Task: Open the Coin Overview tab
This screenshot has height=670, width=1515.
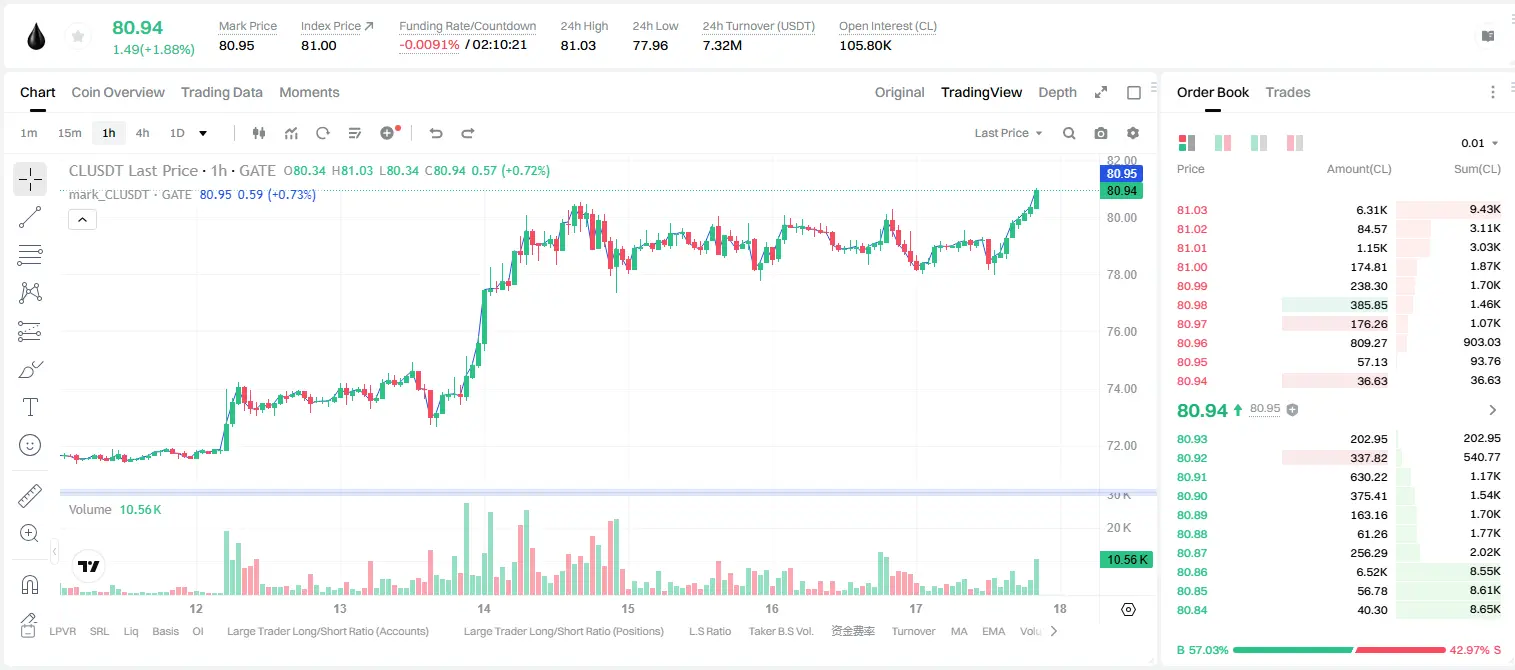Action: [x=118, y=92]
